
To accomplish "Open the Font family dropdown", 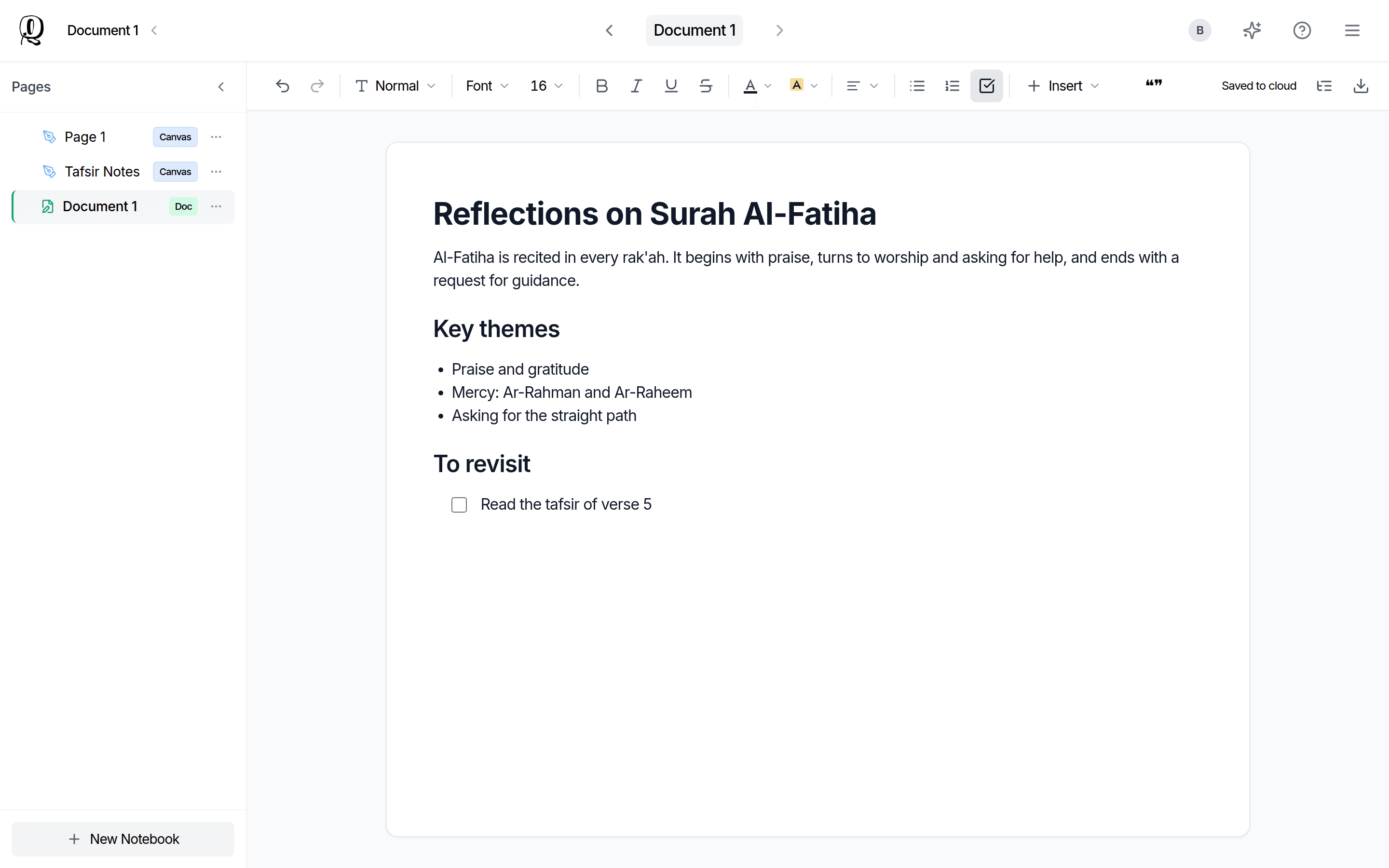I will tap(487, 86).
